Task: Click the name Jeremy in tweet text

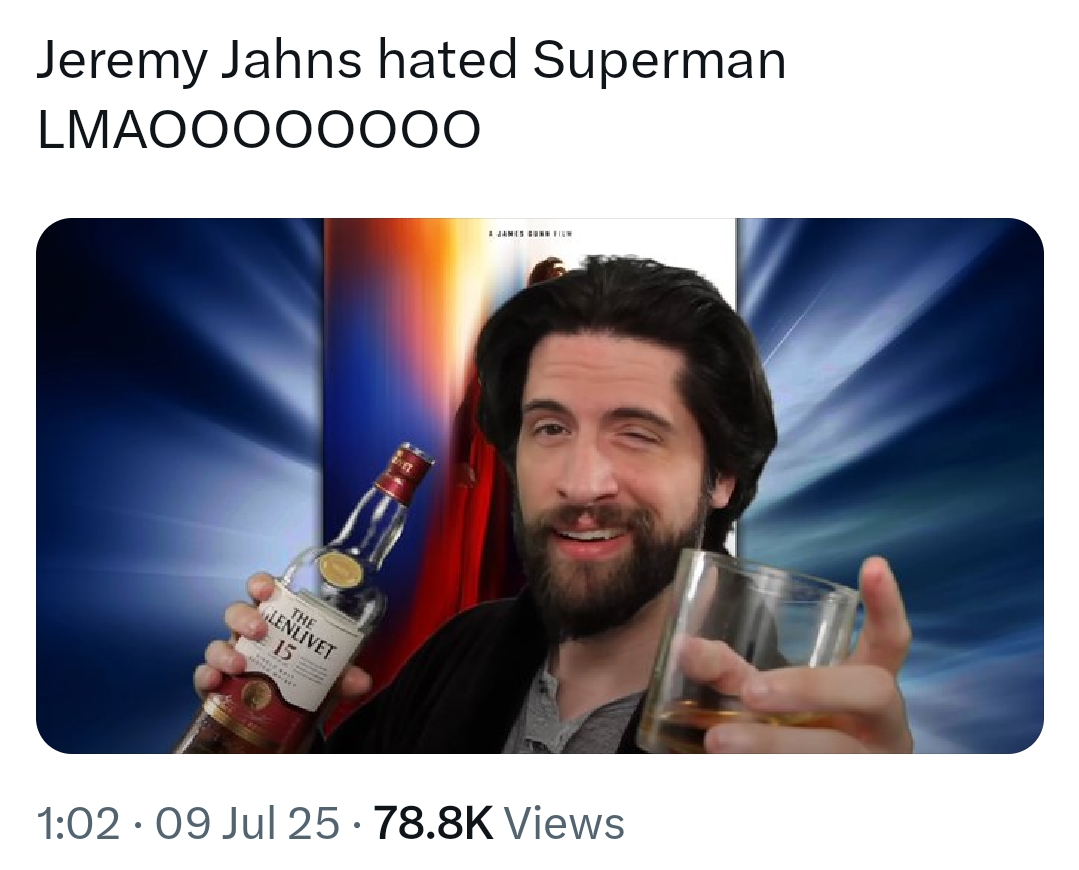Action: (x=121, y=61)
